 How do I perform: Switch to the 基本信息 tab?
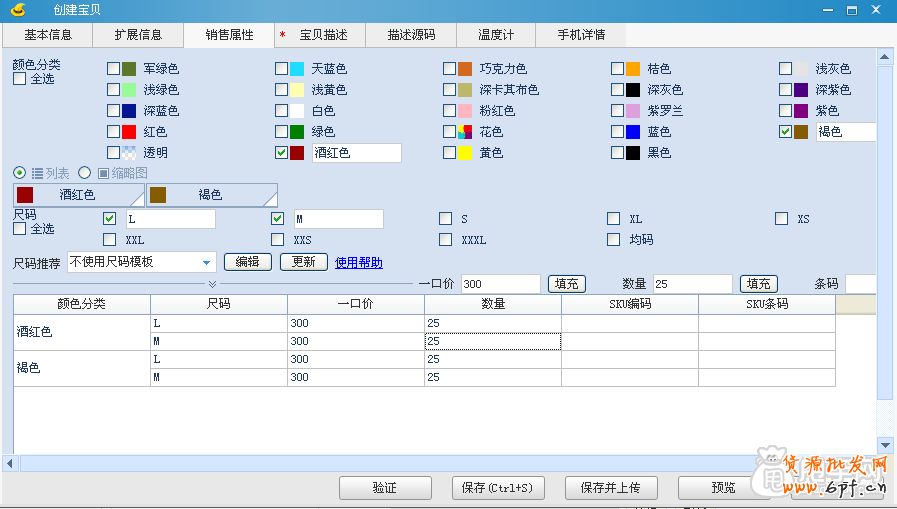pos(47,35)
